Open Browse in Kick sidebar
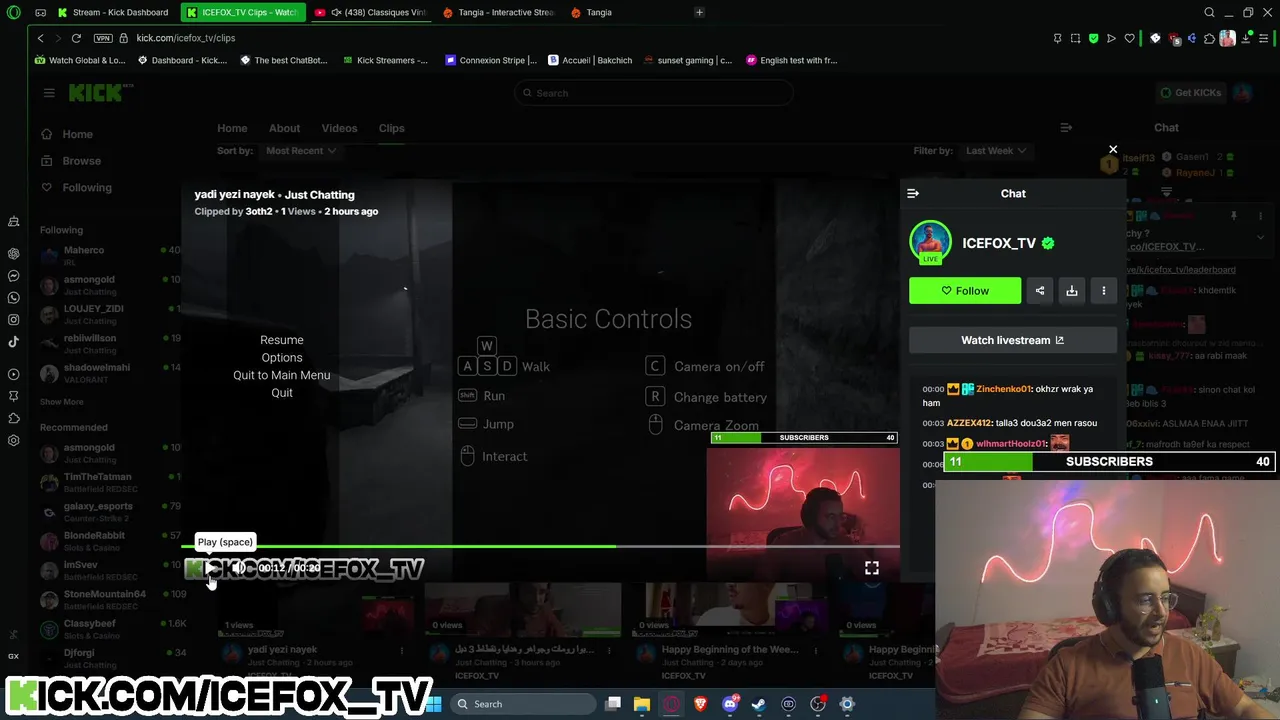 pyautogui.click(x=81, y=161)
